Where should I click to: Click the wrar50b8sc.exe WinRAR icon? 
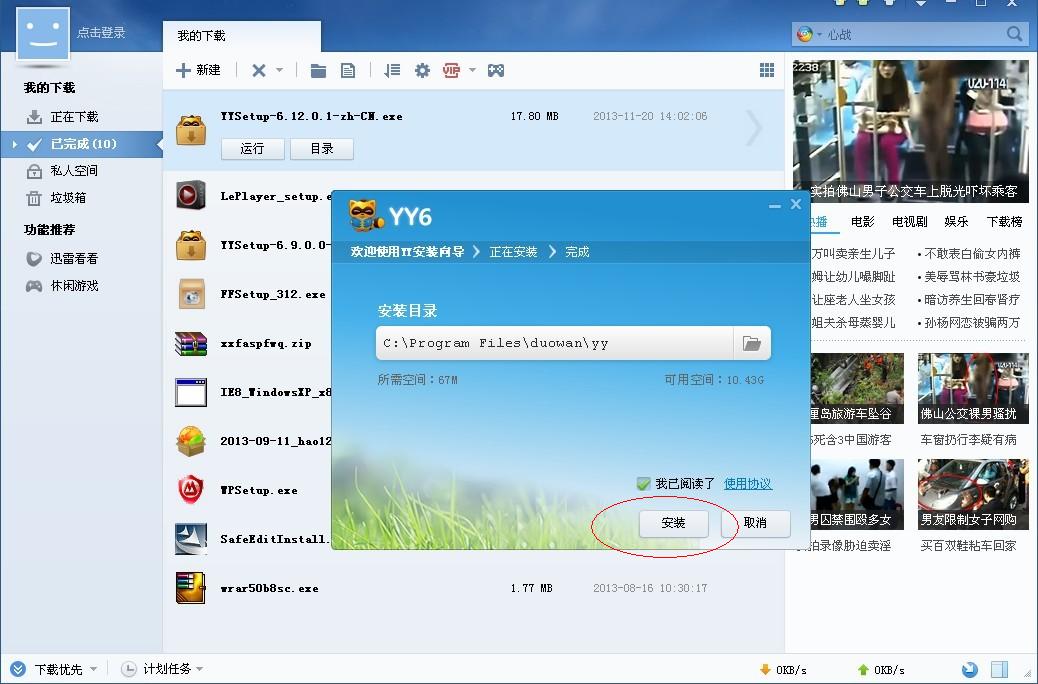[191, 588]
